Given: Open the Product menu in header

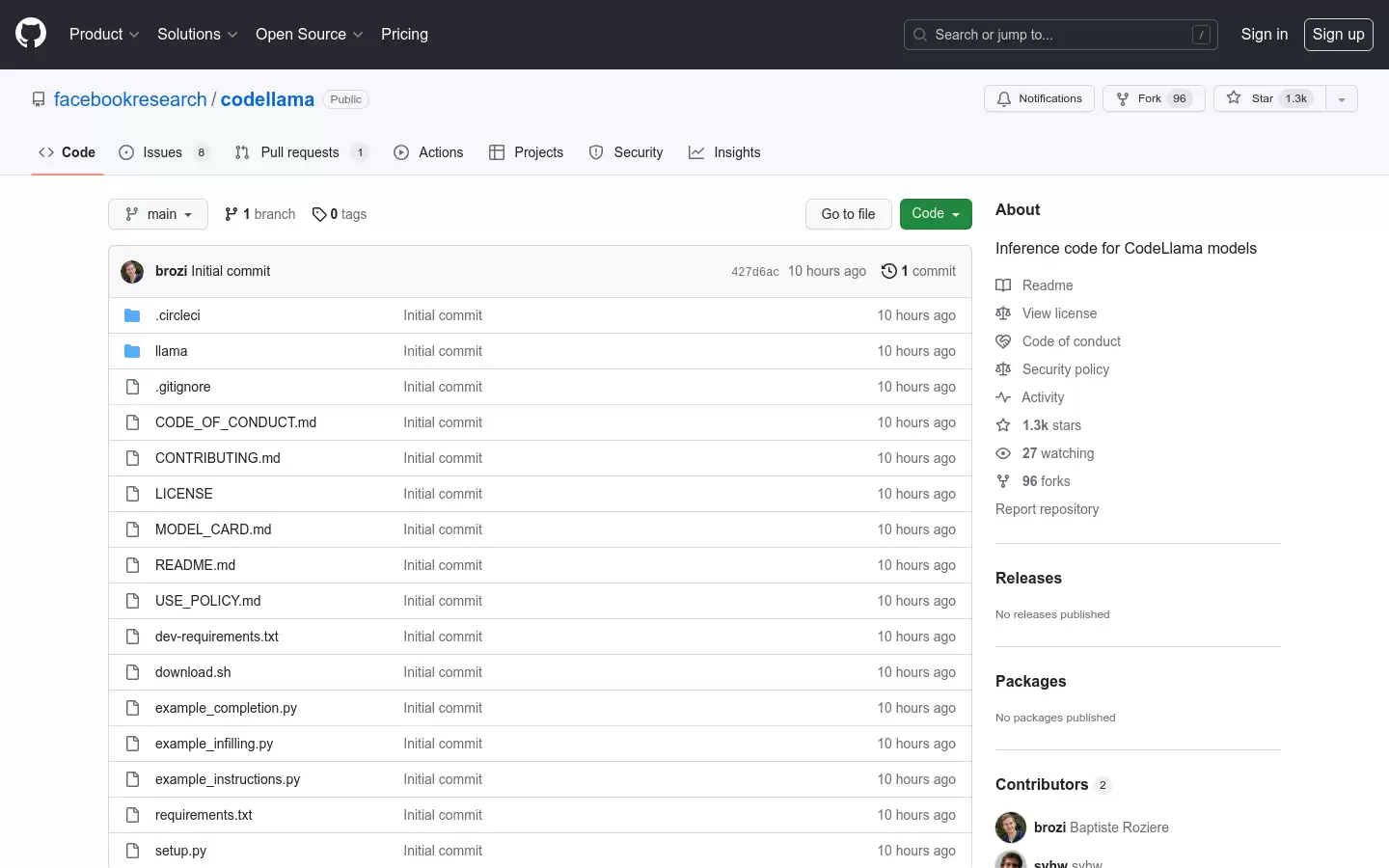Looking at the screenshot, I should 104,34.
